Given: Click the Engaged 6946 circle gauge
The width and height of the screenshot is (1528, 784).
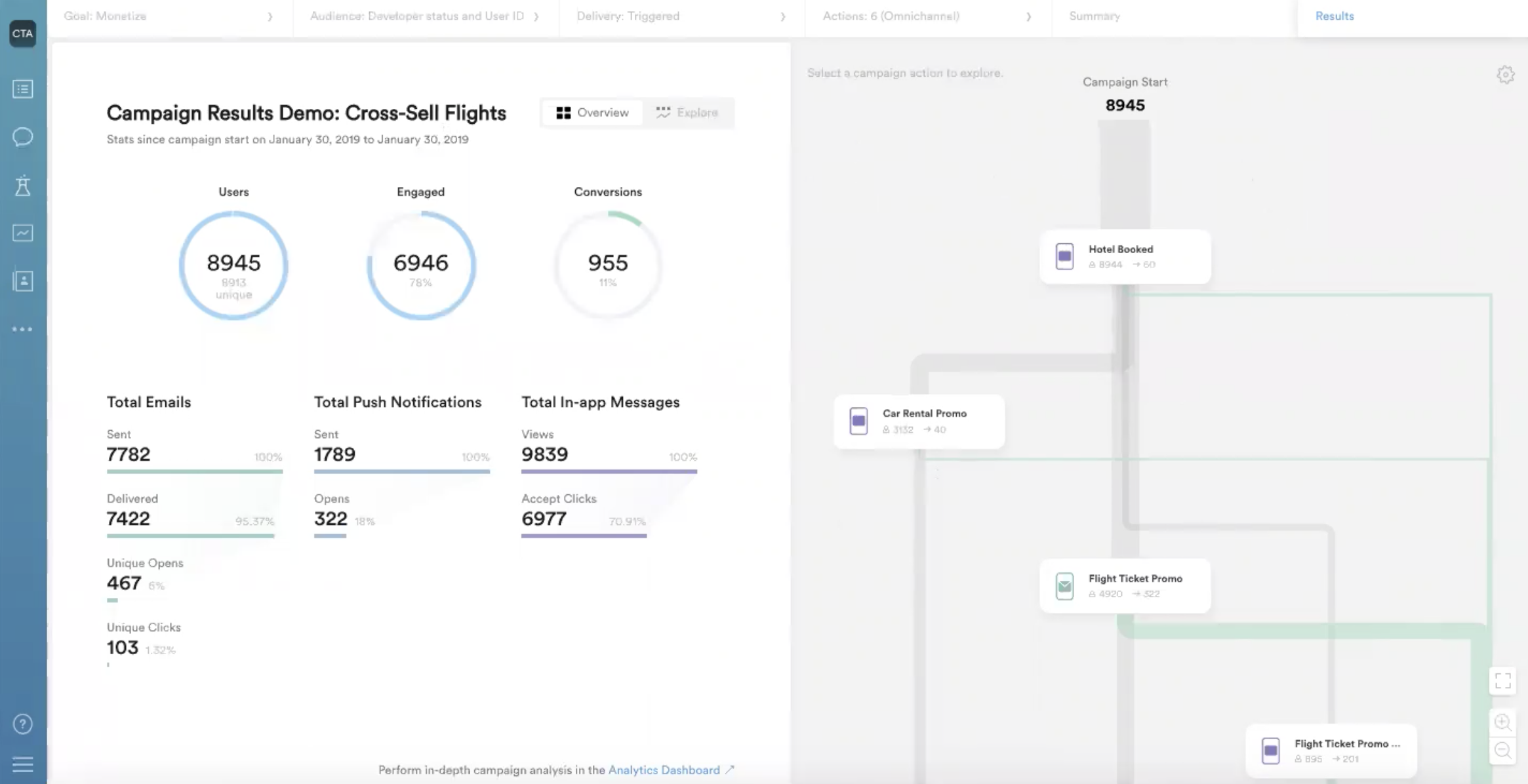Looking at the screenshot, I should [421, 265].
